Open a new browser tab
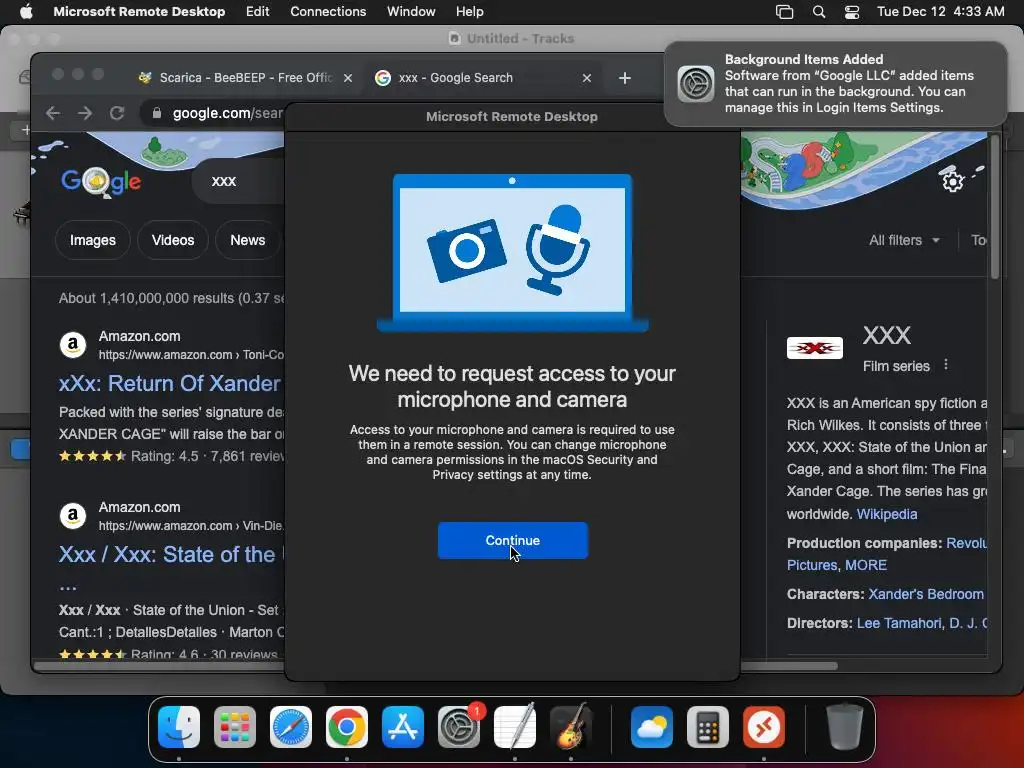 click(x=624, y=78)
